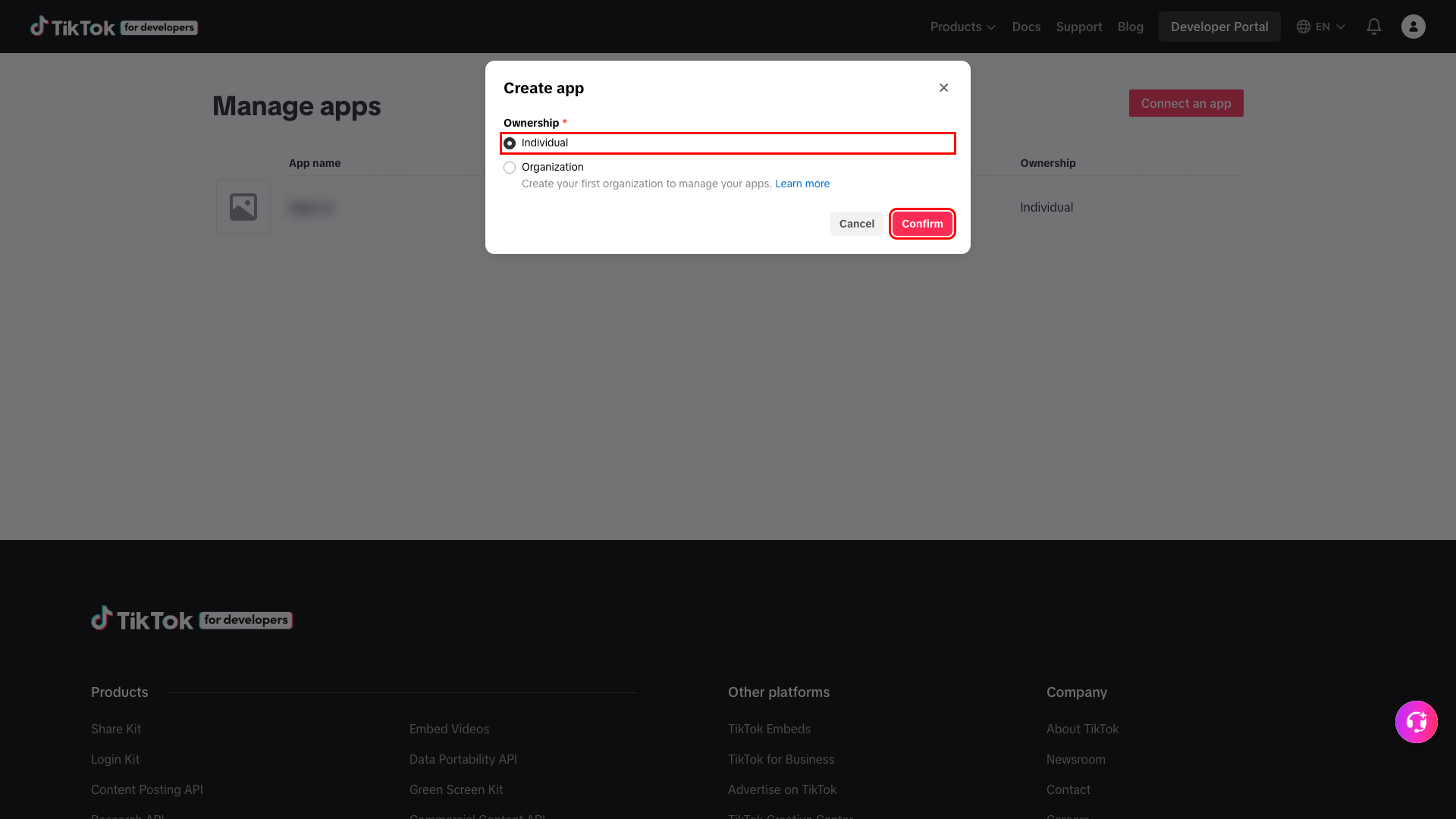Click the Ownership column header in table
Viewport: 1456px width, 819px height.
(x=1048, y=163)
